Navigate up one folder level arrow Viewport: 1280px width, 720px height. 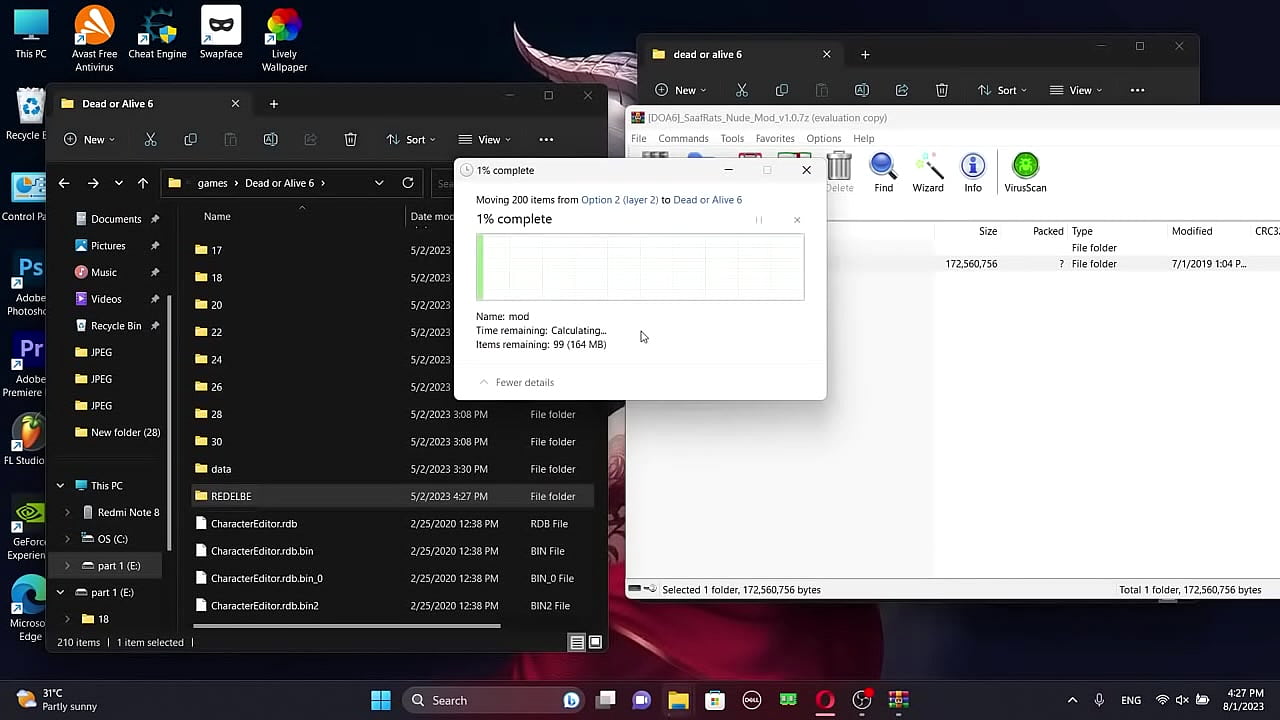[x=143, y=183]
